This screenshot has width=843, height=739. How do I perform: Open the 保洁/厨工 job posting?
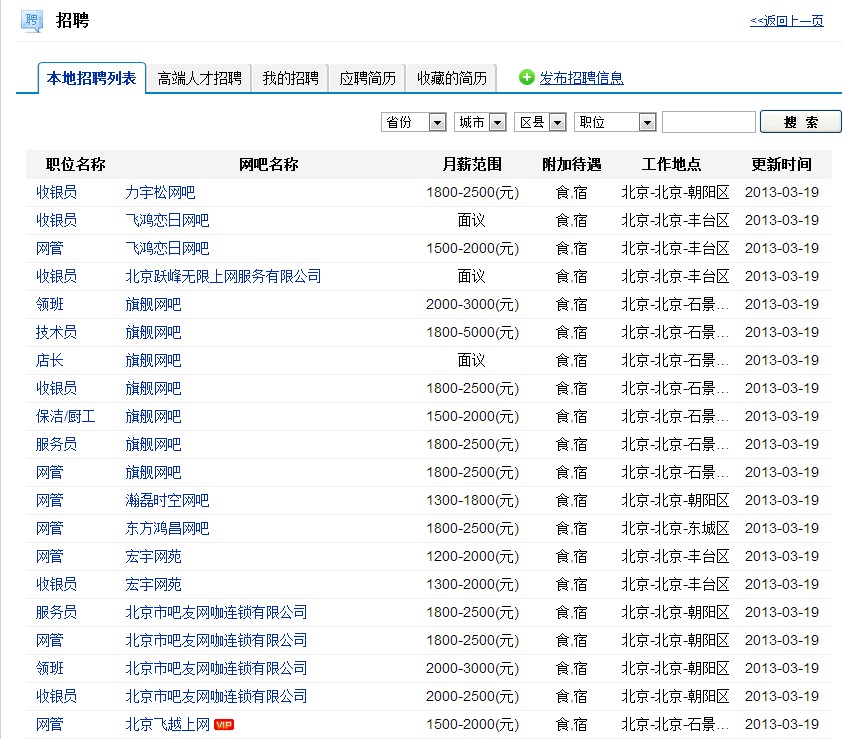65,416
